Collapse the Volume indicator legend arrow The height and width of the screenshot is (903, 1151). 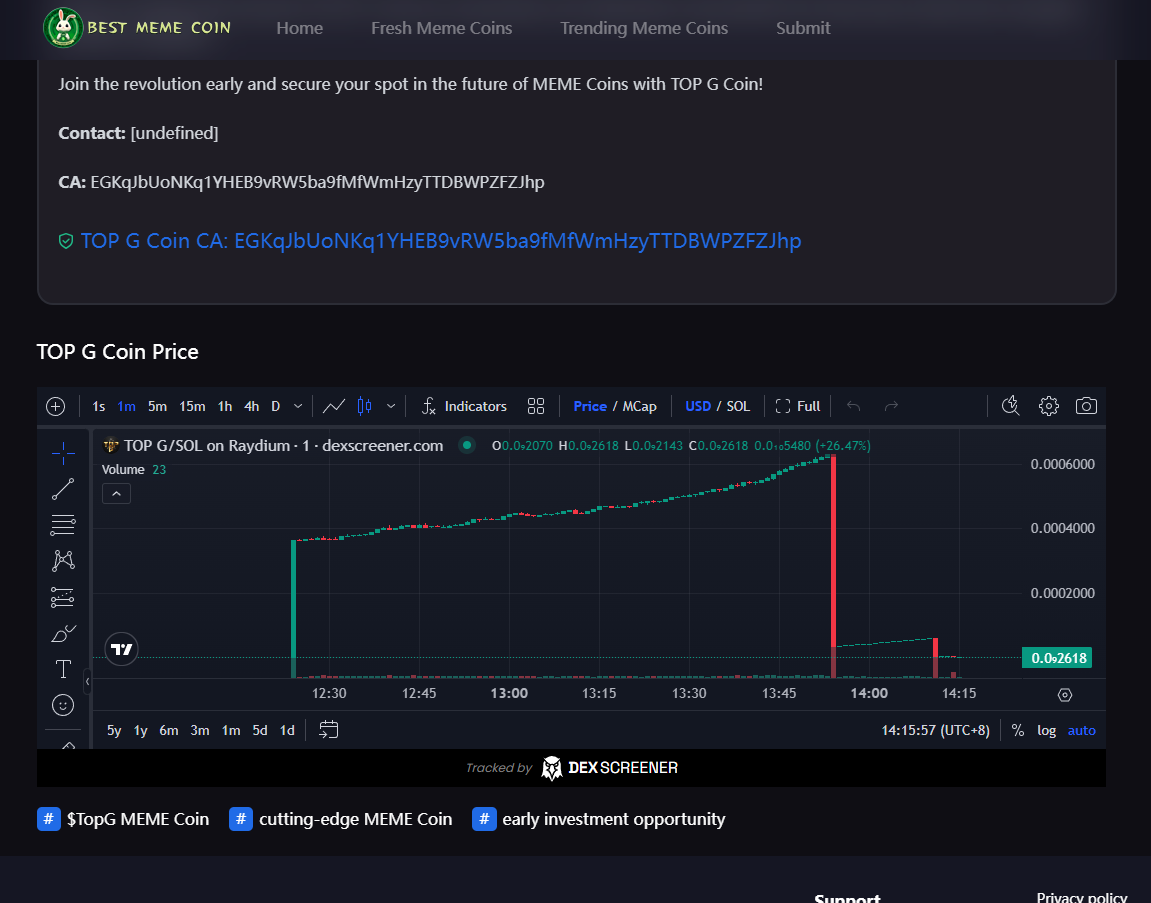tap(117, 494)
